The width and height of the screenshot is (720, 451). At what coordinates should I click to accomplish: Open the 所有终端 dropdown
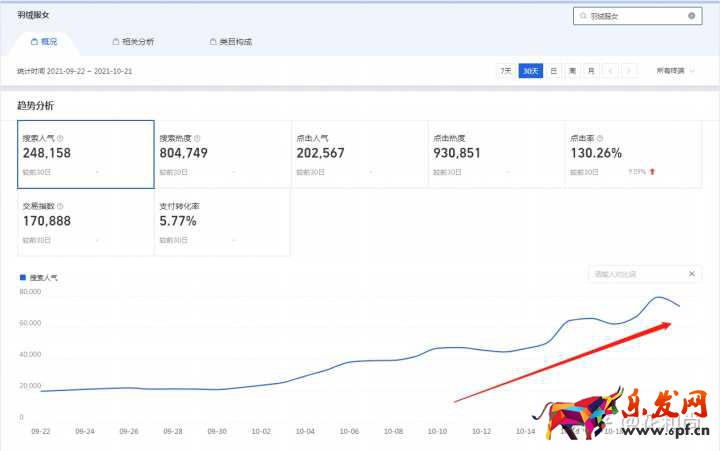675,71
